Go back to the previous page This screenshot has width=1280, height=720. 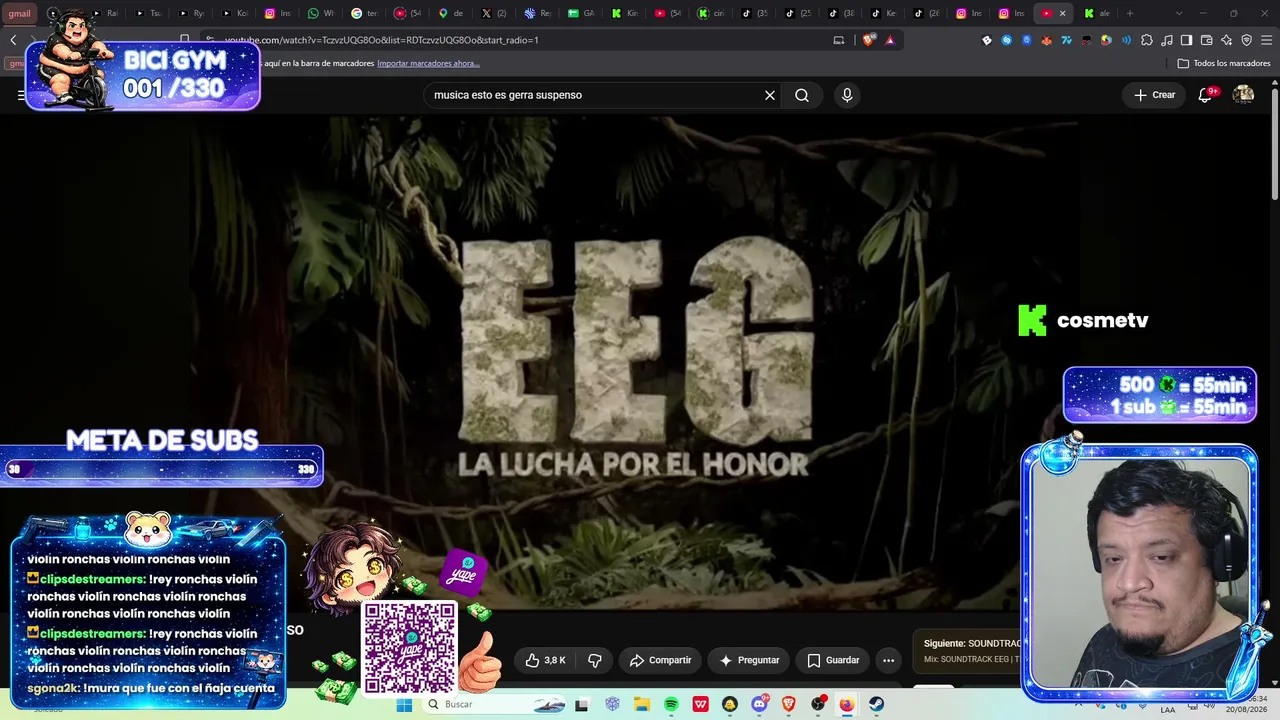coord(13,40)
